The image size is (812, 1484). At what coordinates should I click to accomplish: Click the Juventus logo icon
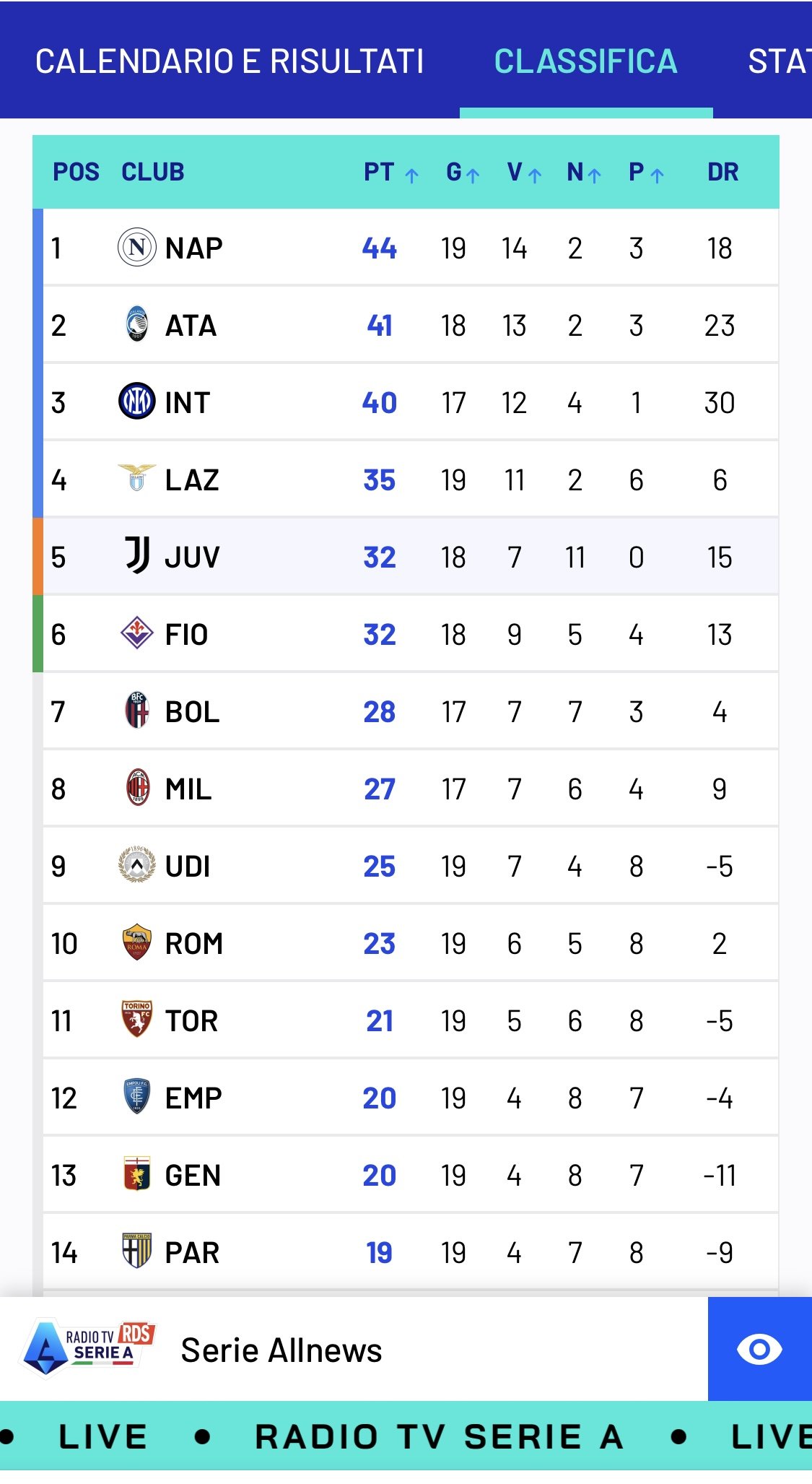[136, 555]
